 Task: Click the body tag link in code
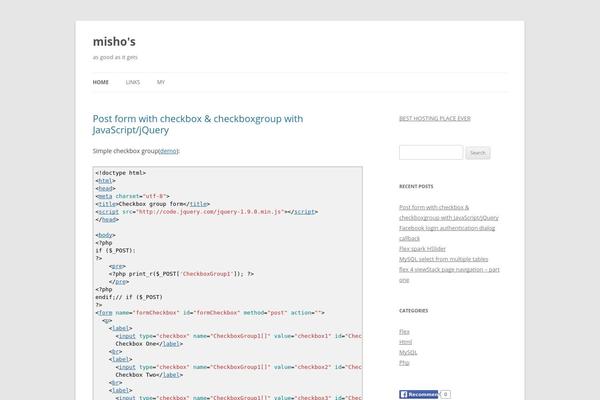click(105, 235)
